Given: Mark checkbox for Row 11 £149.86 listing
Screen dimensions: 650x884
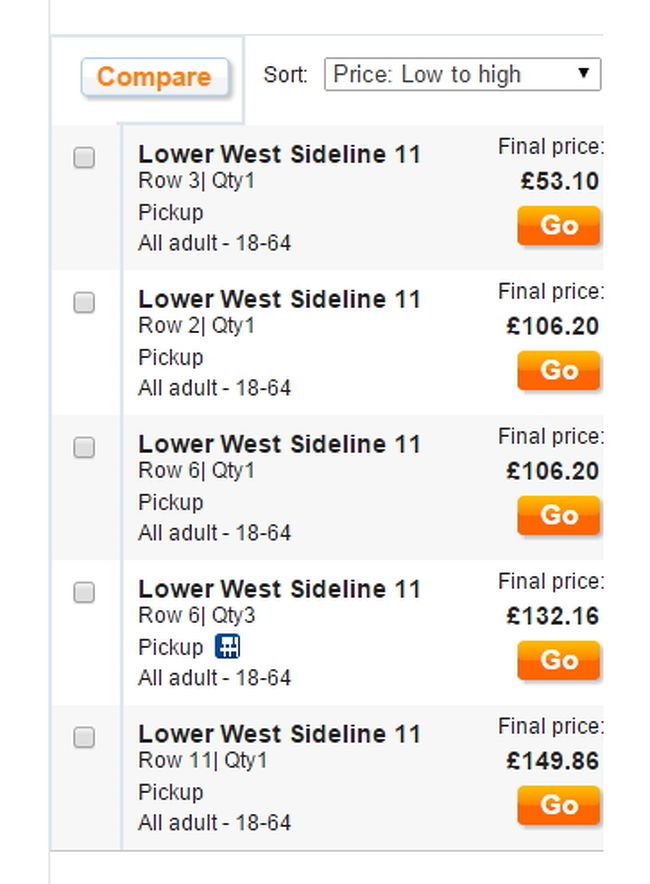Looking at the screenshot, I should point(84,737).
